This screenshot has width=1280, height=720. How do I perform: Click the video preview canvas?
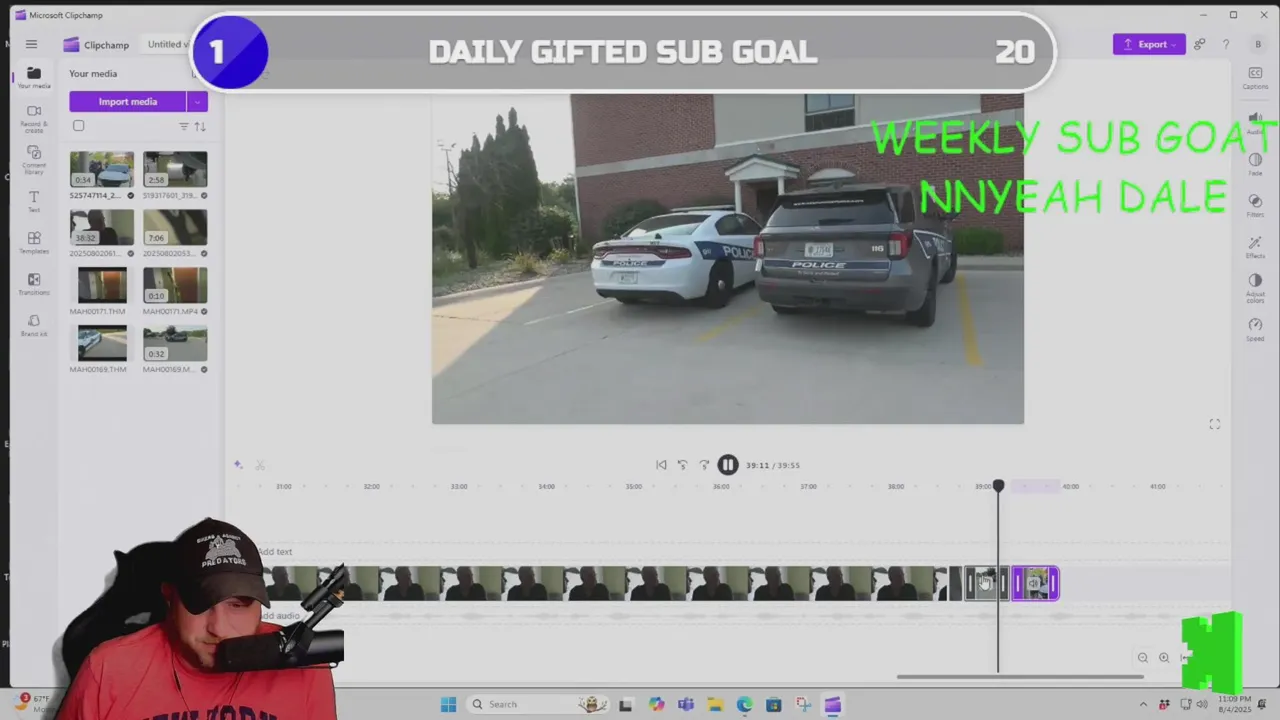[727, 259]
